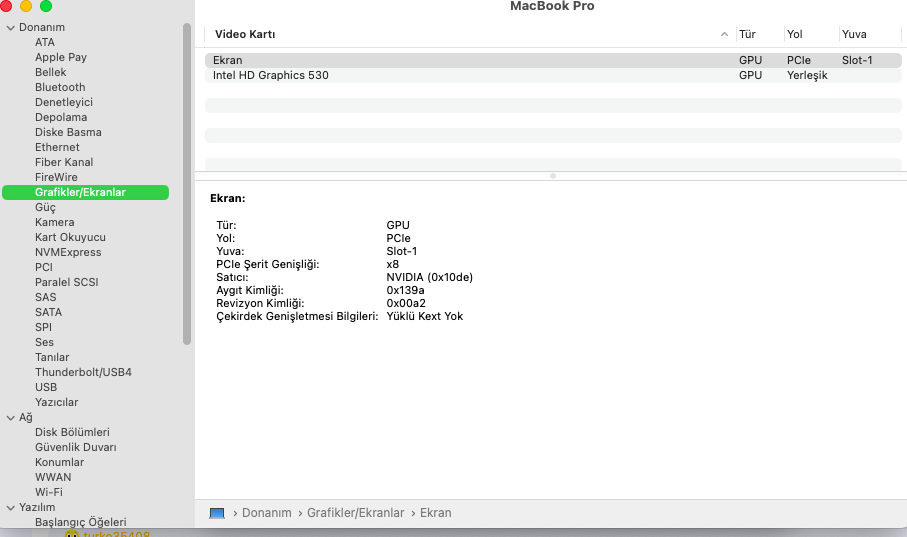Open the Thunderbolt/USB4 category
The height and width of the screenshot is (537, 907).
[x=83, y=372]
